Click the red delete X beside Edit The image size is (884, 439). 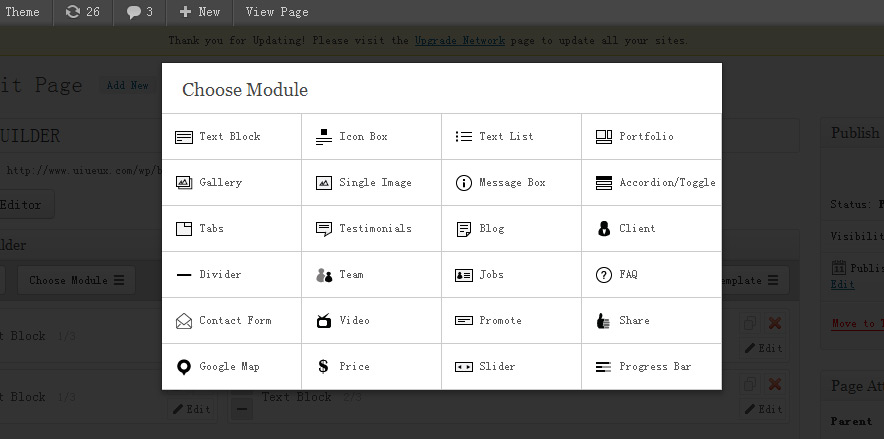[774, 324]
